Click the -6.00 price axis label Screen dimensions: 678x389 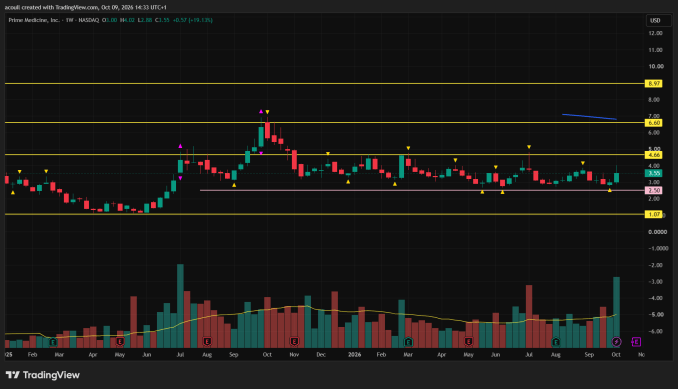pos(656,332)
